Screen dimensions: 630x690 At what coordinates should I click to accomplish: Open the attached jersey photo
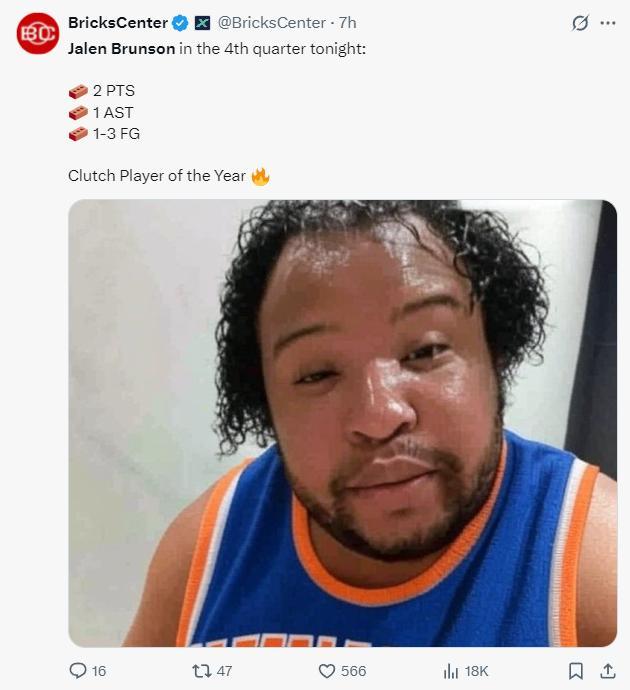342,423
